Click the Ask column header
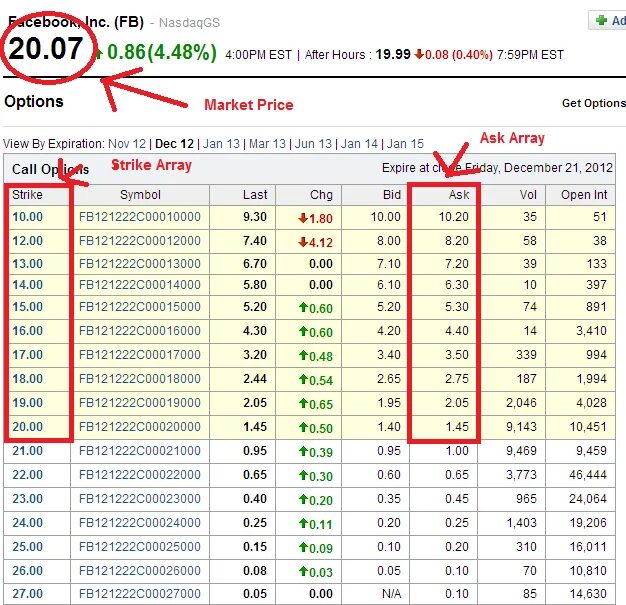 point(459,195)
